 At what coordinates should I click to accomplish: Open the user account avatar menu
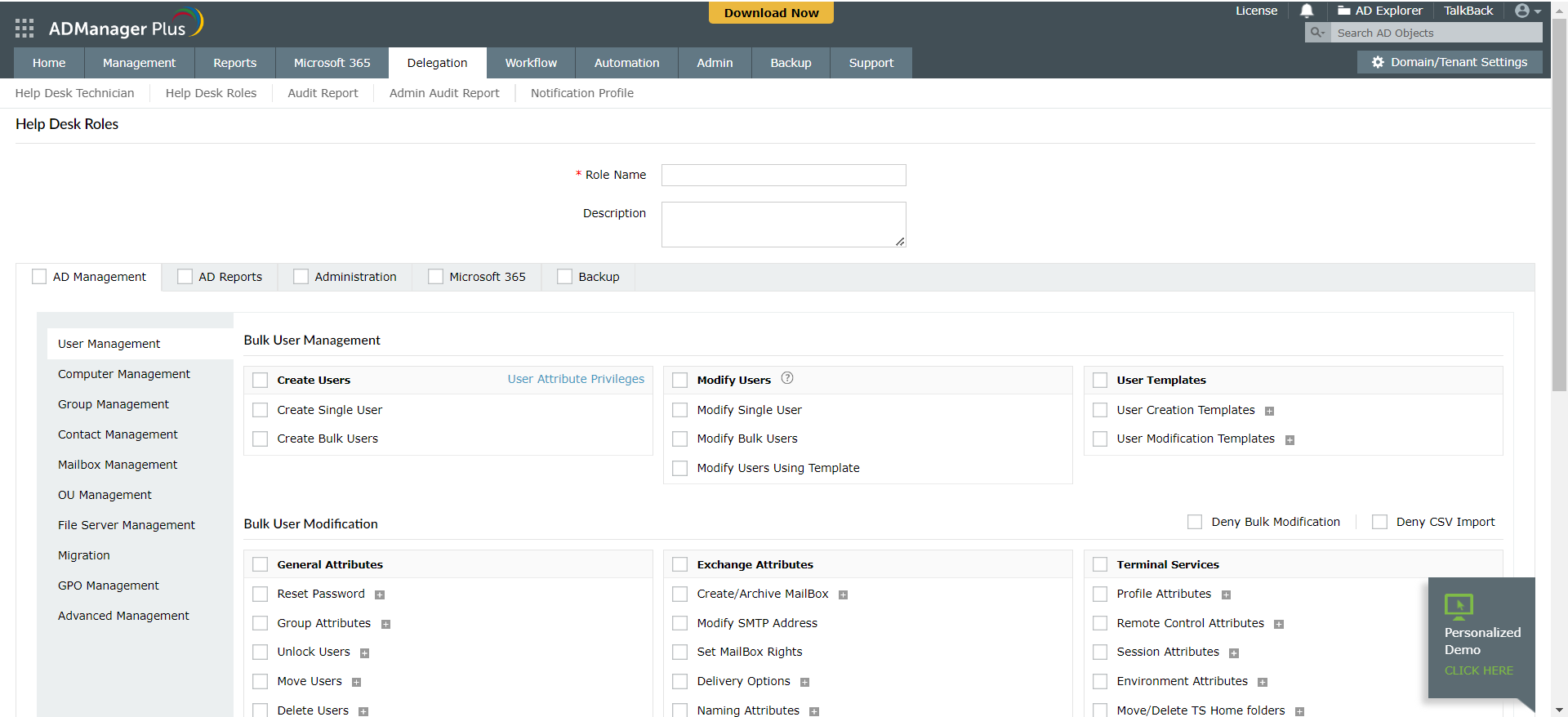(x=1526, y=11)
